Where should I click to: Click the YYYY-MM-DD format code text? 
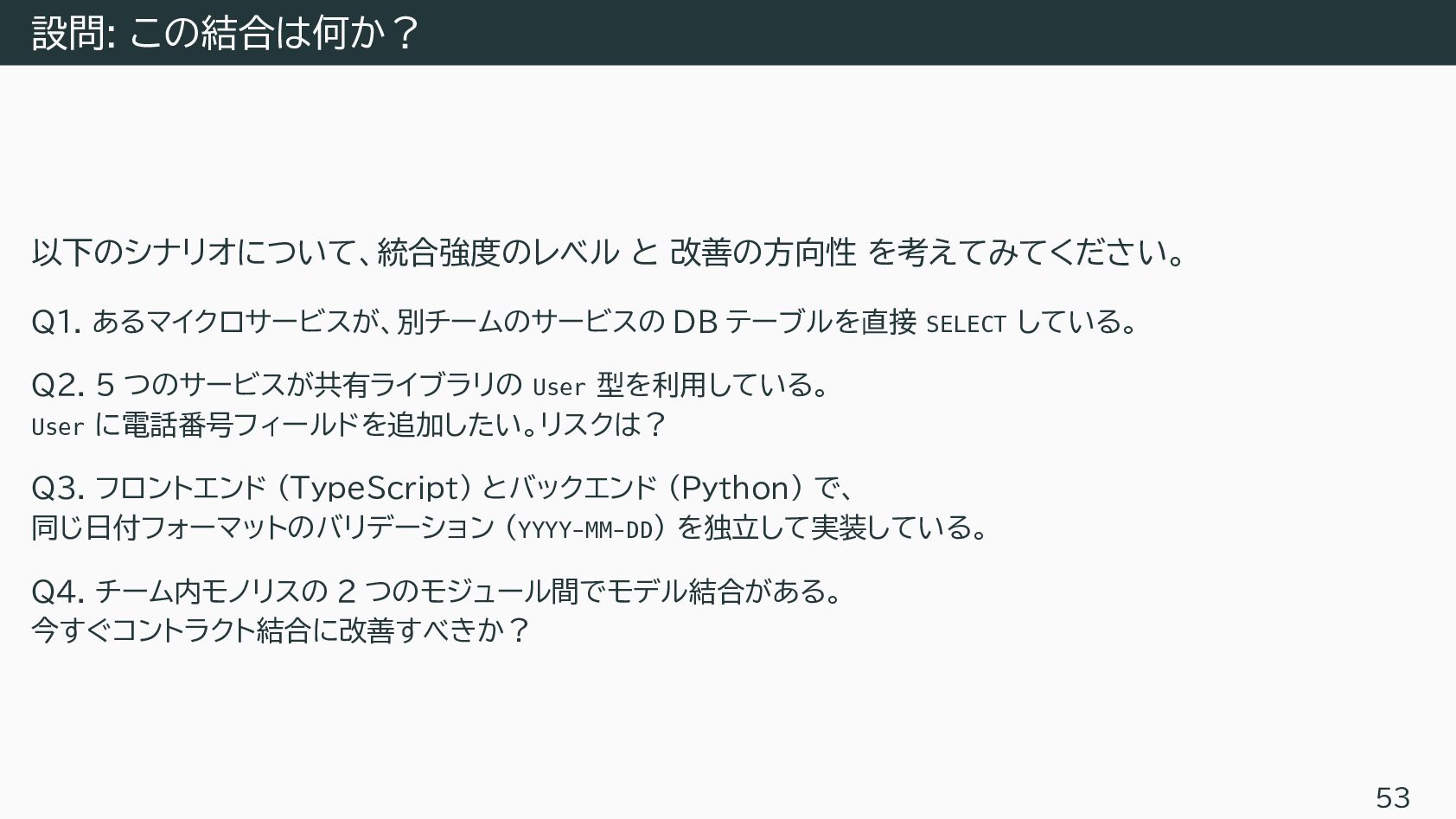click(x=584, y=529)
